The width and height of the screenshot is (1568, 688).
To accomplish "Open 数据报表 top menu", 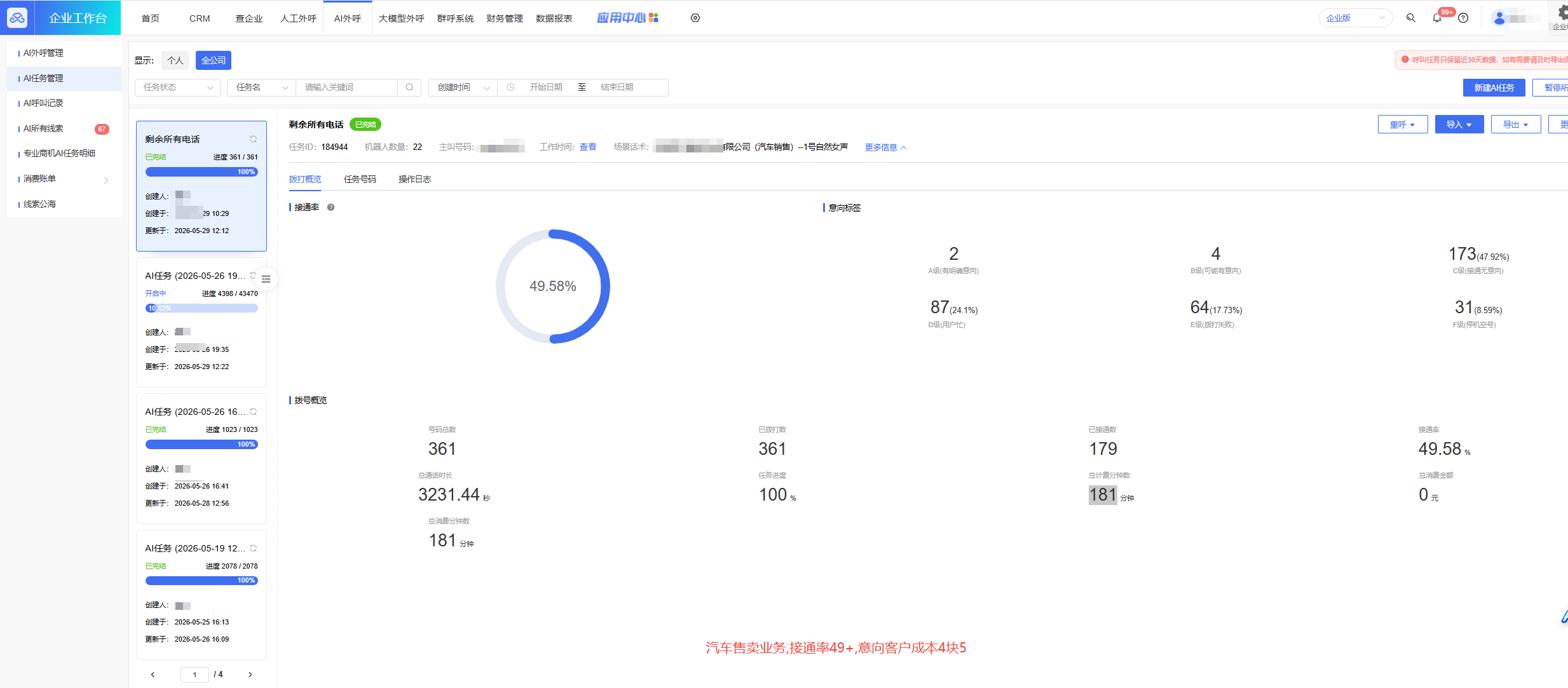I will (554, 18).
